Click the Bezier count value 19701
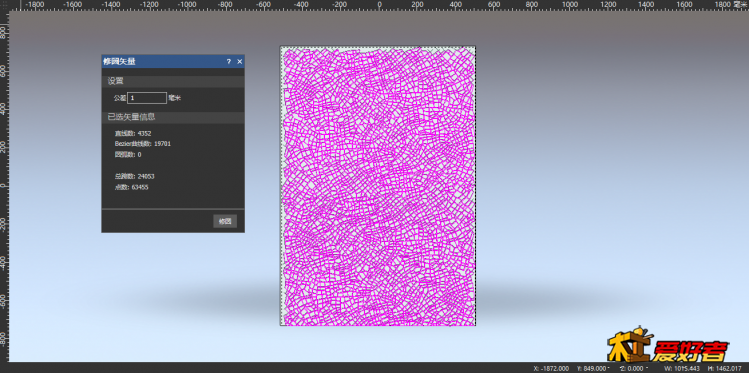749x373 pixels. pos(162,144)
